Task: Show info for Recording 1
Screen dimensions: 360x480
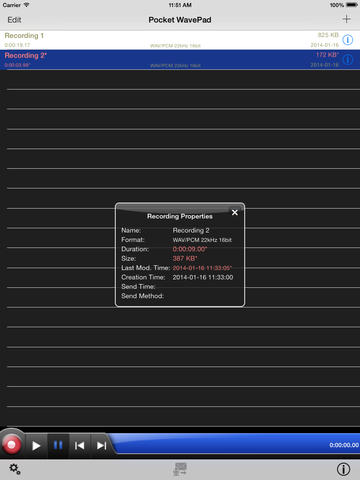Action: (x=348, y=40)
